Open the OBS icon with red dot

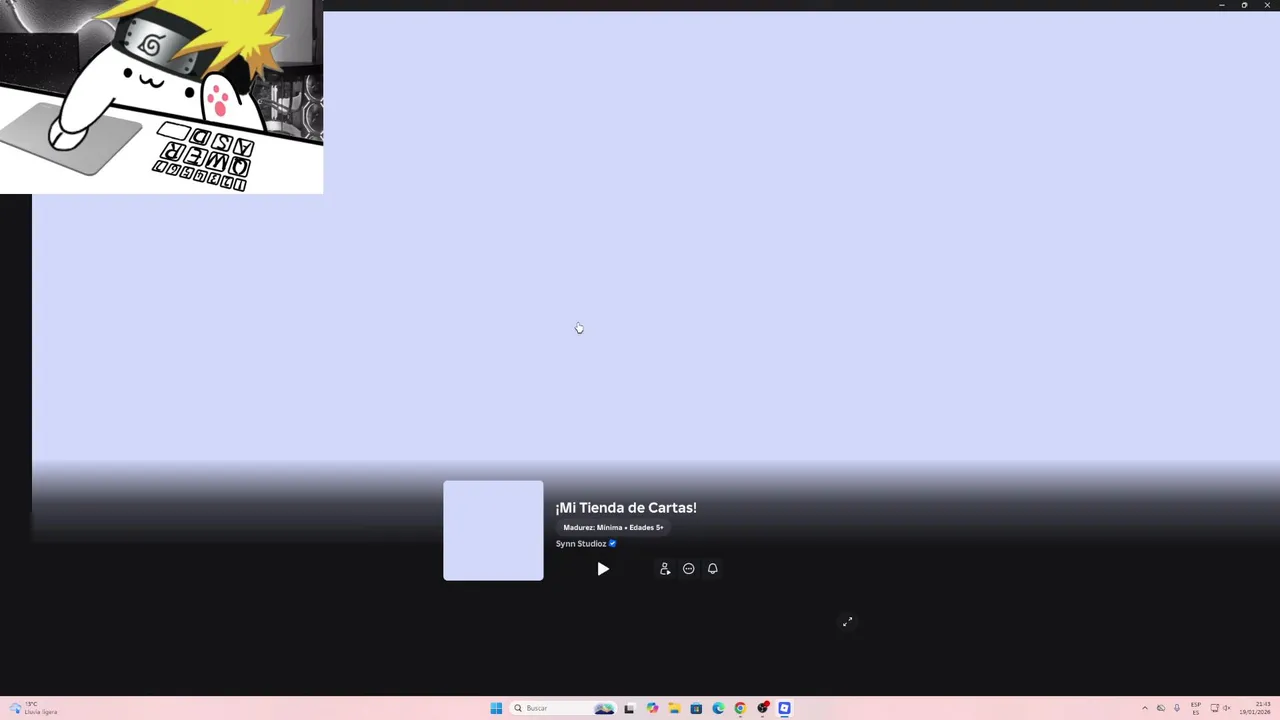763,708
